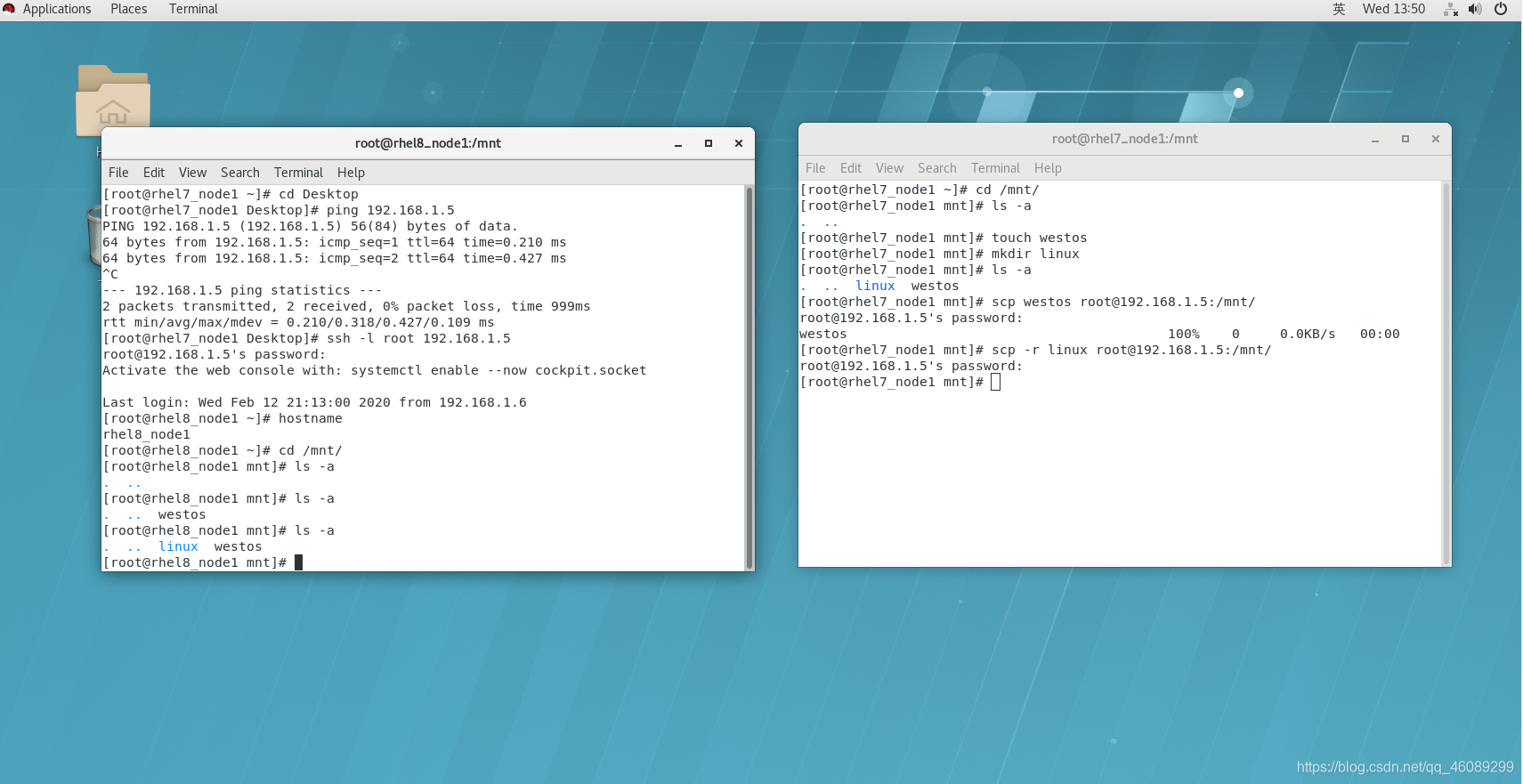This screenshot has height=784, width=1523.
Task: Click 'mkdir linux' command line
Action: pyautogui.click(x=939, y=254)
